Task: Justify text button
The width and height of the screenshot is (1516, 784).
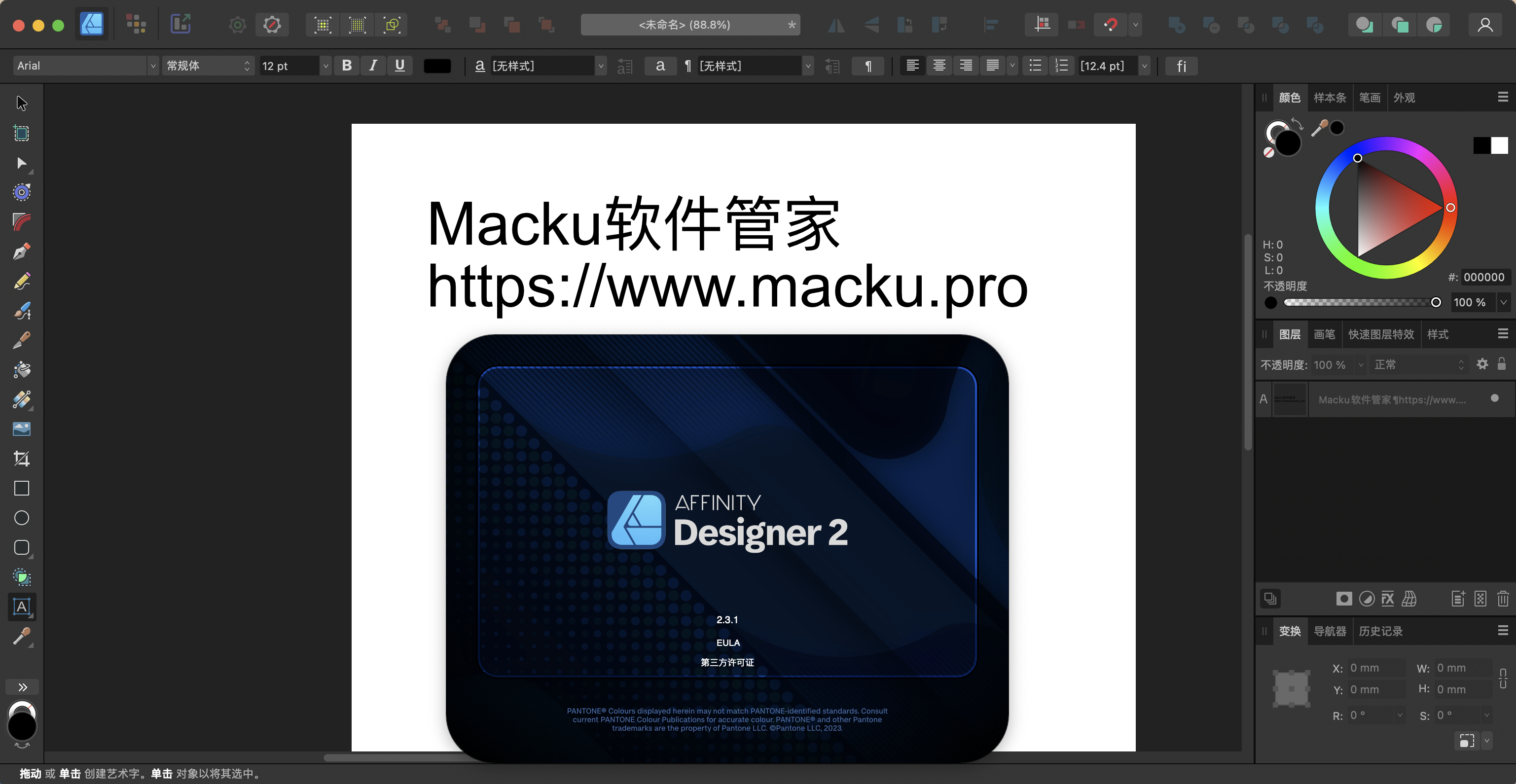Action: (x=992, y=65)
